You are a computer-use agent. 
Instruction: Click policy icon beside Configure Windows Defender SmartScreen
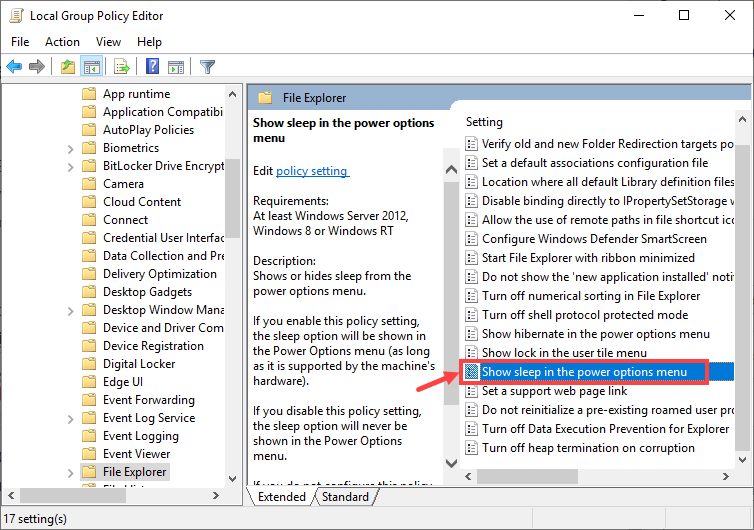(x=471, y=239)
